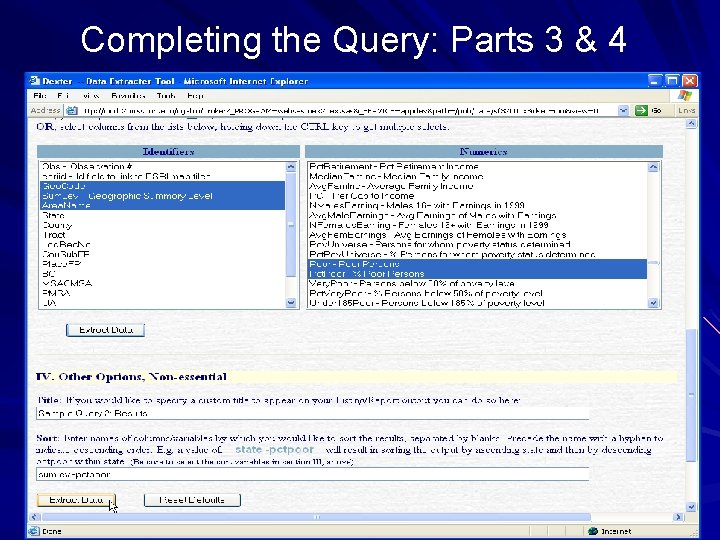720x540 pixels.
Task: Click the green Go arrow button
Action: coord(641,110)
